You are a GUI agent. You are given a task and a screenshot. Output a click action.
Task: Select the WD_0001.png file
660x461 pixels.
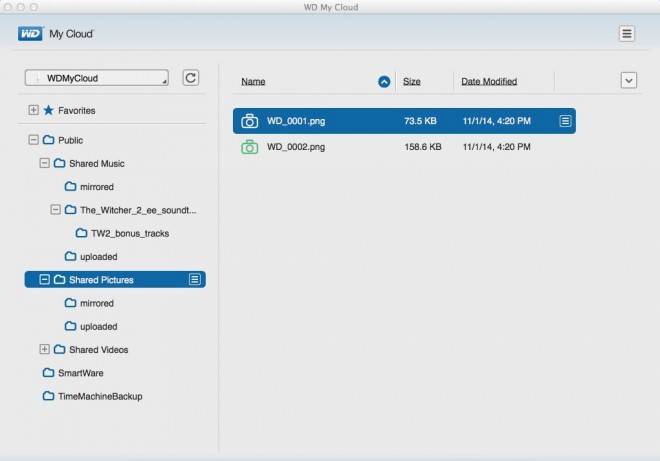(404, 121)
